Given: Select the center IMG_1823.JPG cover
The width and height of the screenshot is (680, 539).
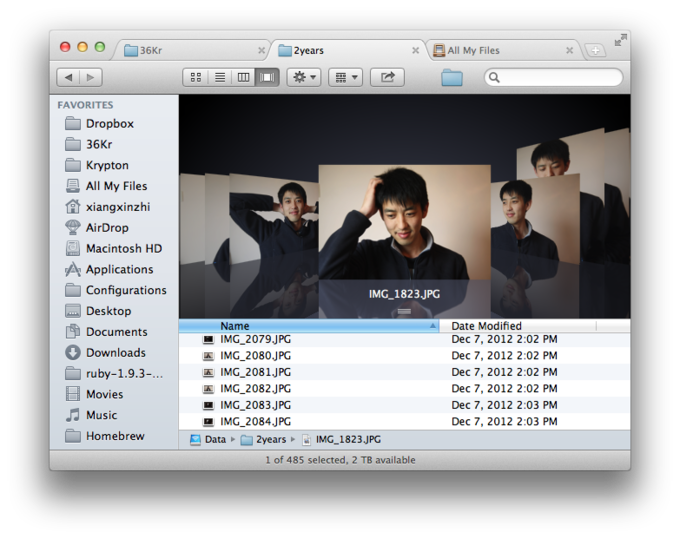Looking at the screenshot, I should (x=404, y=222).
